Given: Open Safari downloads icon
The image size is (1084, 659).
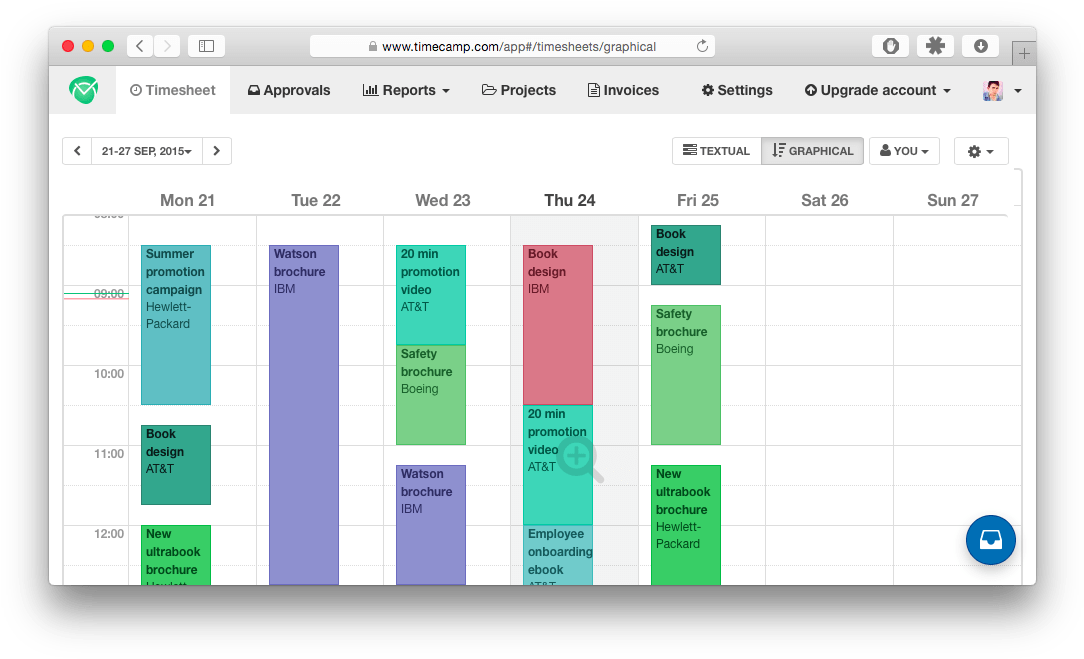Looking at the screenshot, I should (x=980, y=46).
